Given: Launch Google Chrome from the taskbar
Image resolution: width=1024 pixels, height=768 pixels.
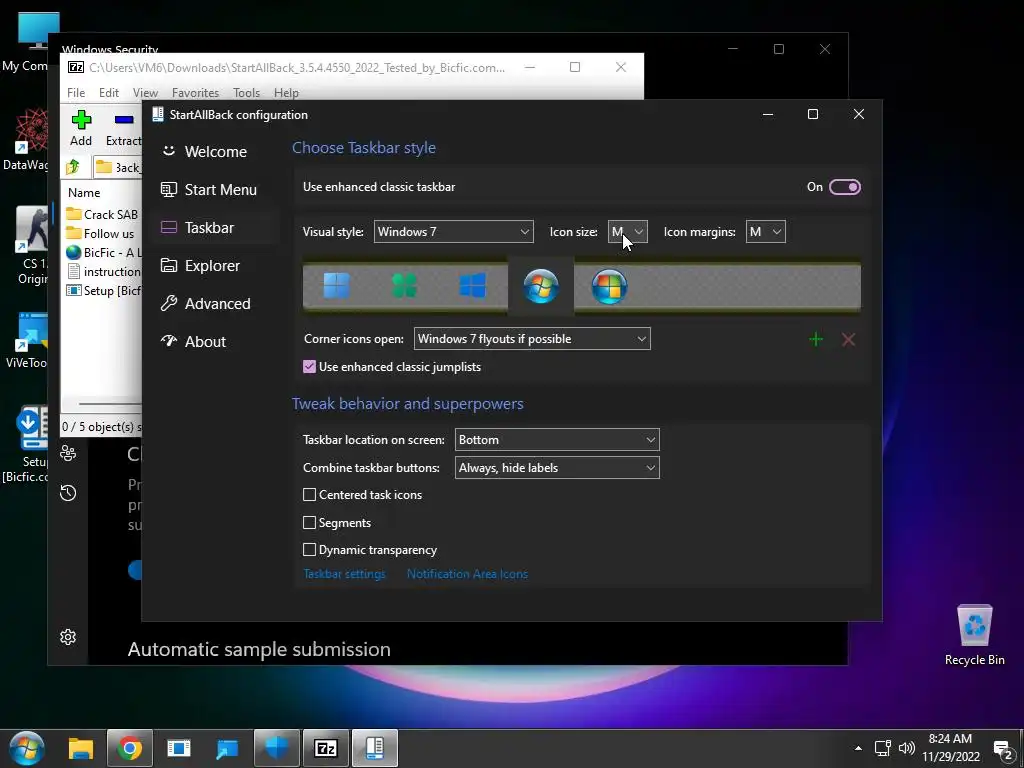Looking at the screenshot, I should [129, 748].
